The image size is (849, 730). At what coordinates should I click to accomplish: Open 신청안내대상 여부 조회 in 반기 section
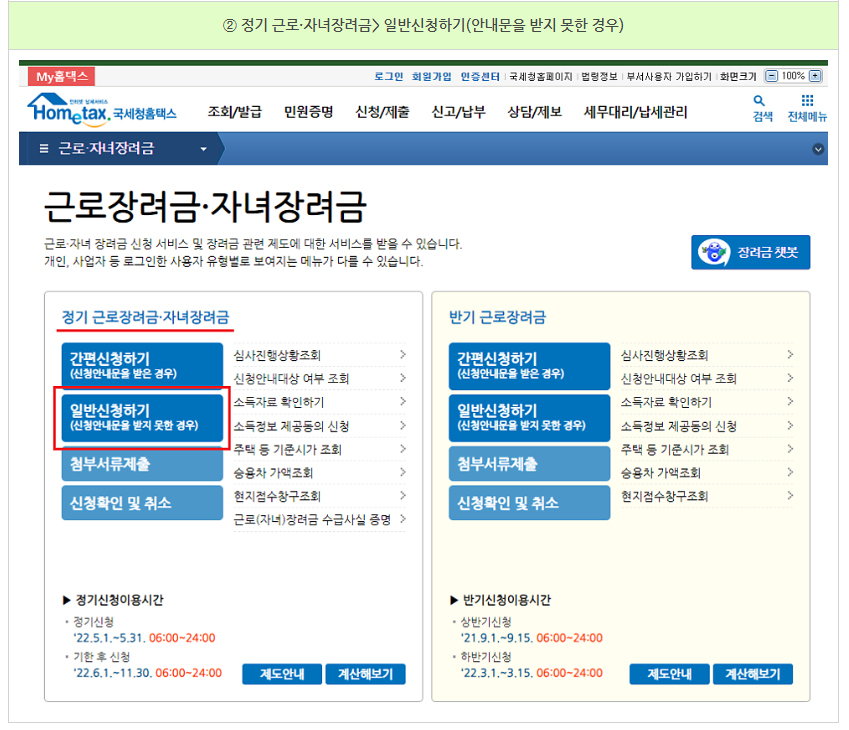pyautogui.click(x=707, y=379)
